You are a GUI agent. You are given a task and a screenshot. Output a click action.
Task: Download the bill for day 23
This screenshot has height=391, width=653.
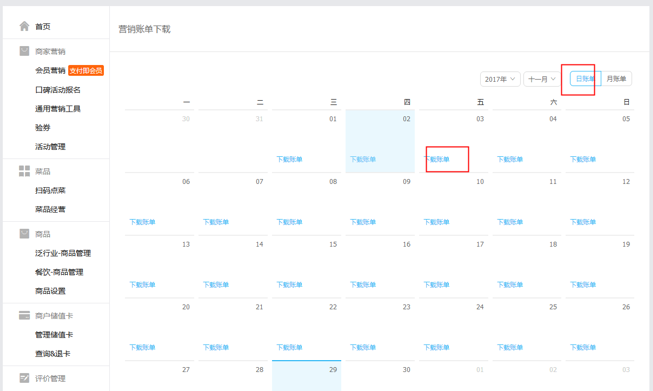363,347
